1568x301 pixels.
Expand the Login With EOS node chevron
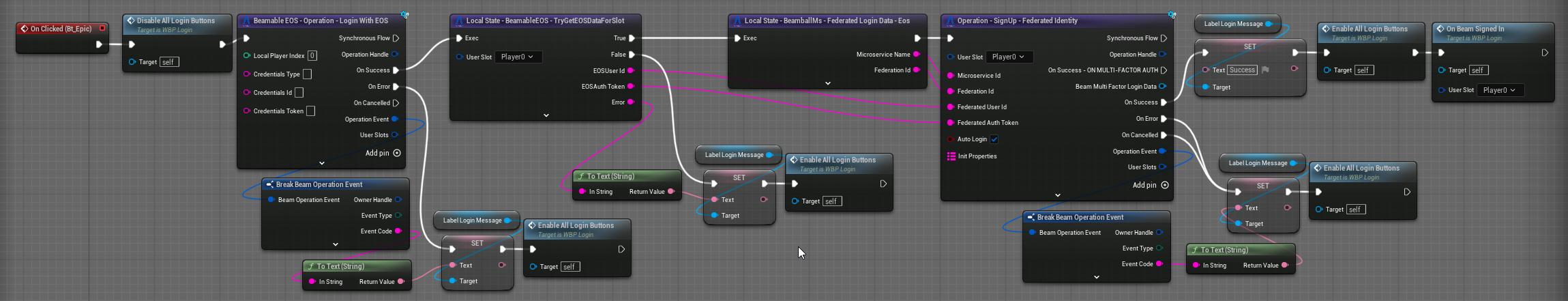coord(322,163)
